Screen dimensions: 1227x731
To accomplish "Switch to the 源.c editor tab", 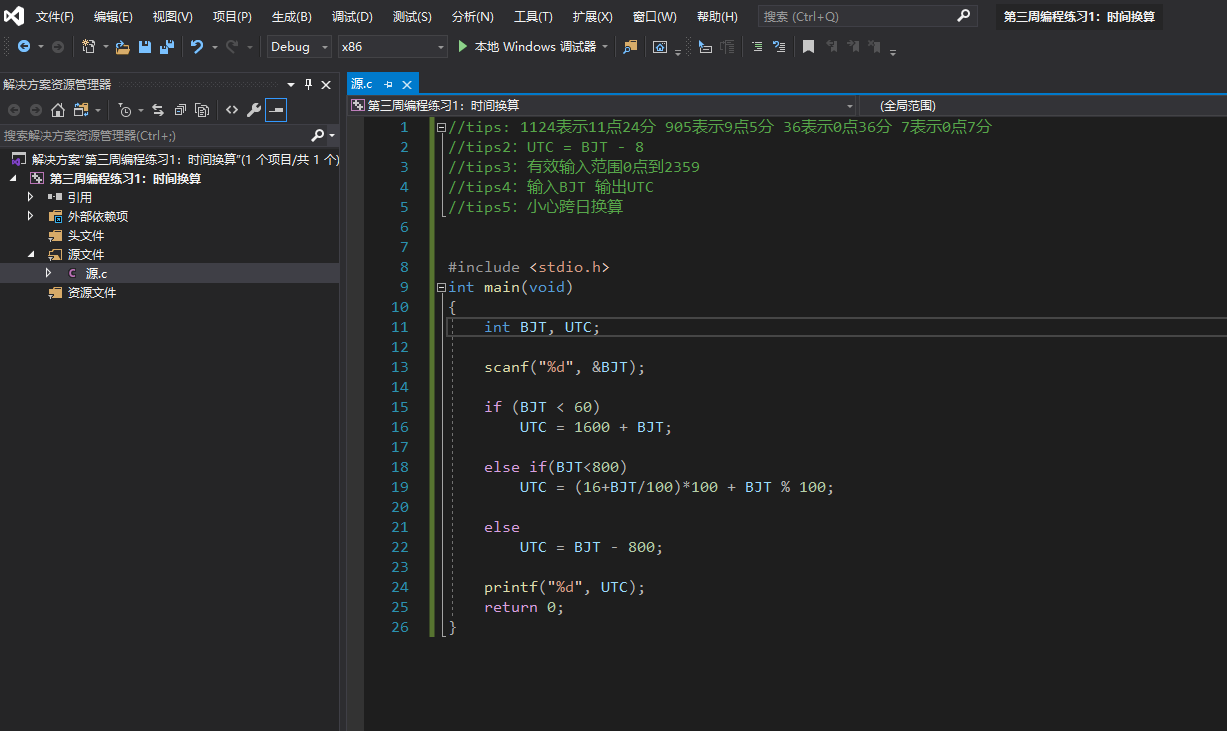I will (x=362, y=84).
